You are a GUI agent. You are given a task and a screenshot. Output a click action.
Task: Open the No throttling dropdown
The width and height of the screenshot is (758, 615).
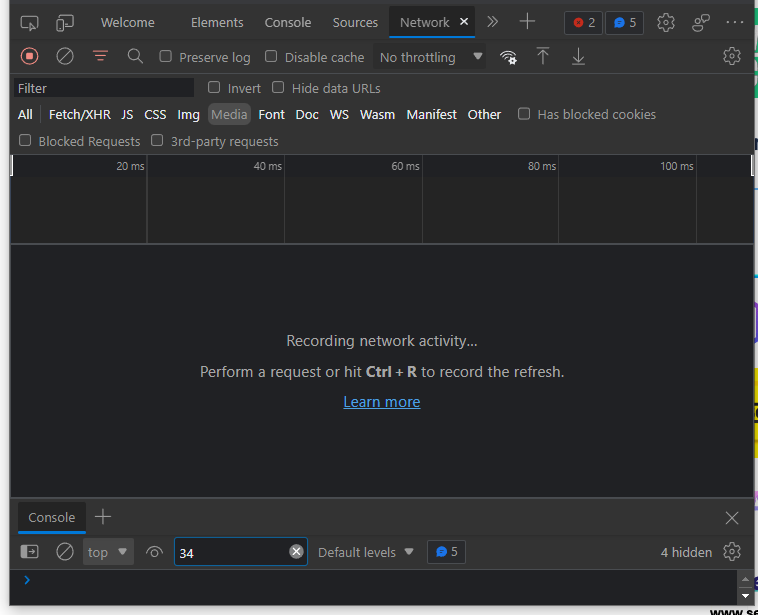point(429,57)
